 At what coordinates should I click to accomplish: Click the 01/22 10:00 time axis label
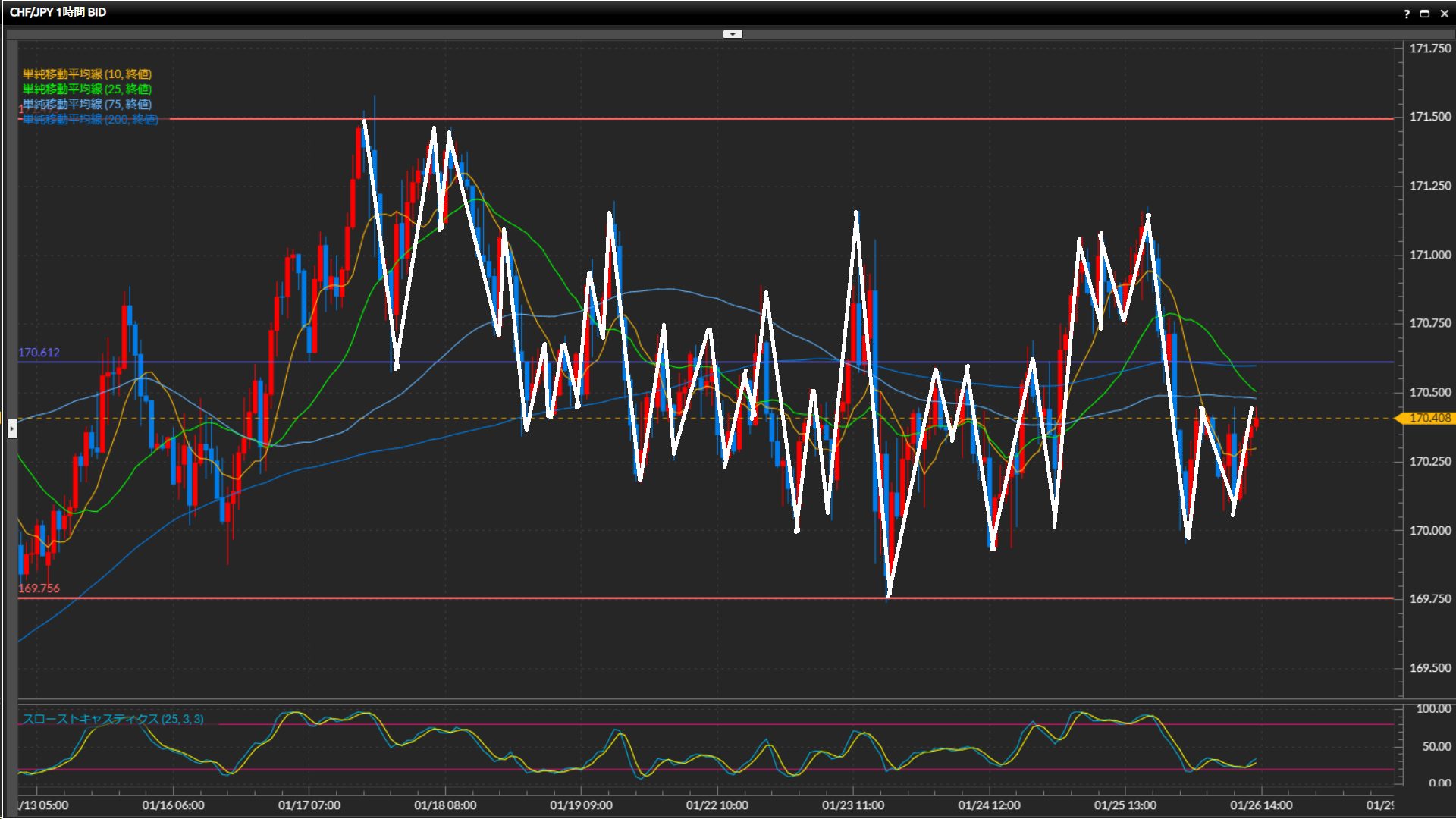[717, 805]
